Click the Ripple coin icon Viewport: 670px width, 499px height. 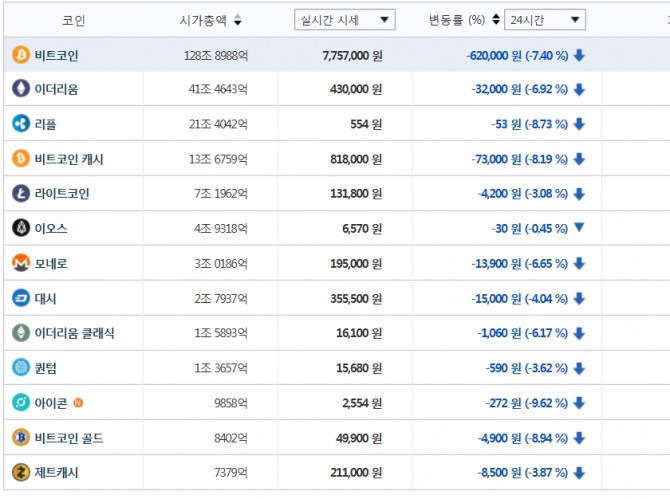[x=20, y=124]
